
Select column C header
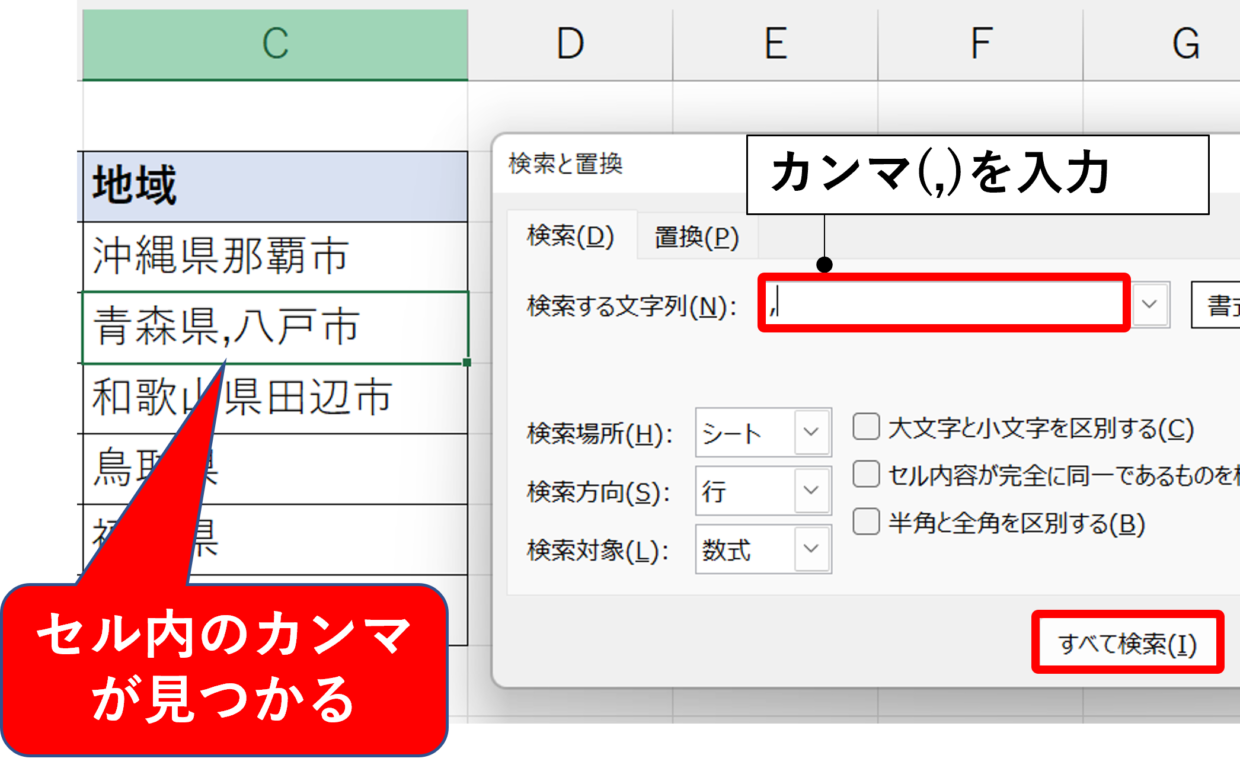point(274,44)
